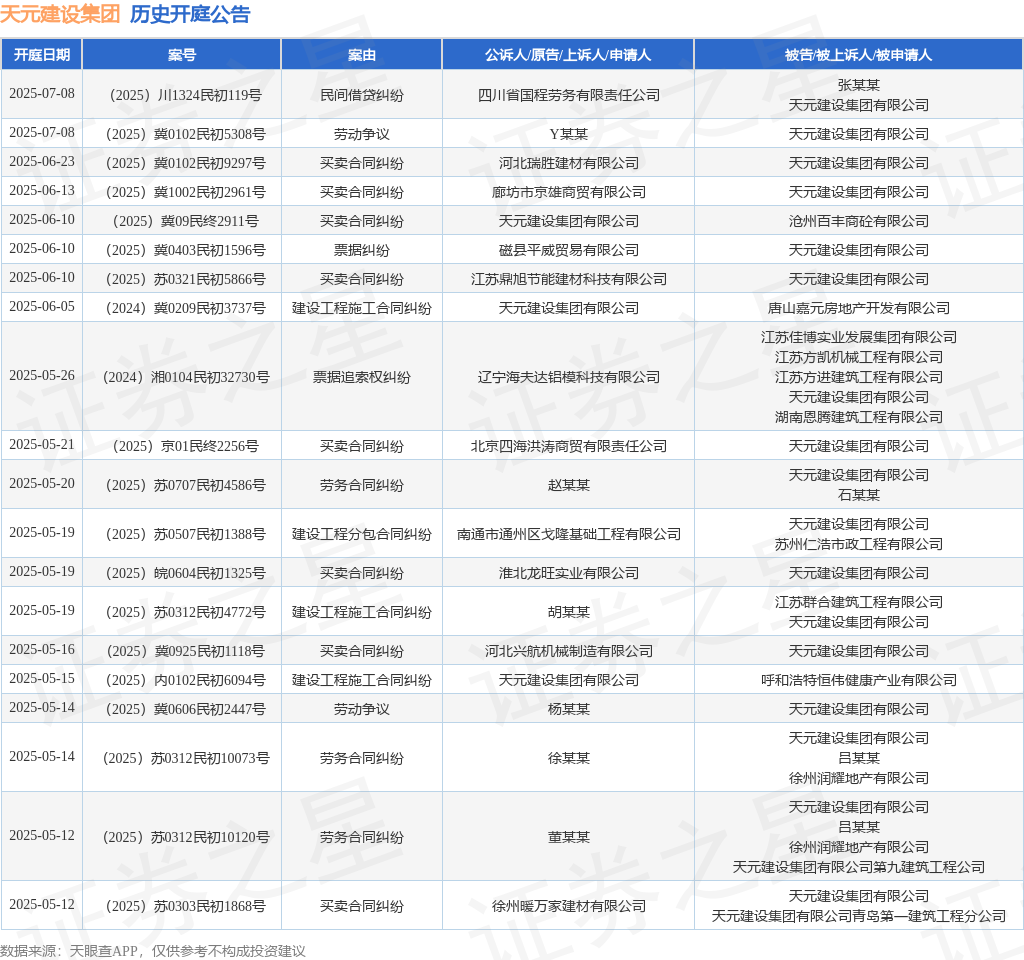The image size is (1024, 960).
Task: Select the 开庭日期 column header
Action: (x=42, y=55)
